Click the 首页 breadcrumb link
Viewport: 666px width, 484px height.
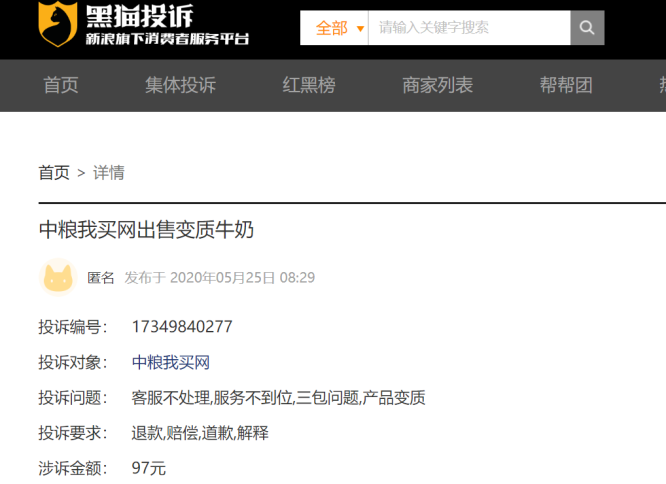(x=54, y=173)
